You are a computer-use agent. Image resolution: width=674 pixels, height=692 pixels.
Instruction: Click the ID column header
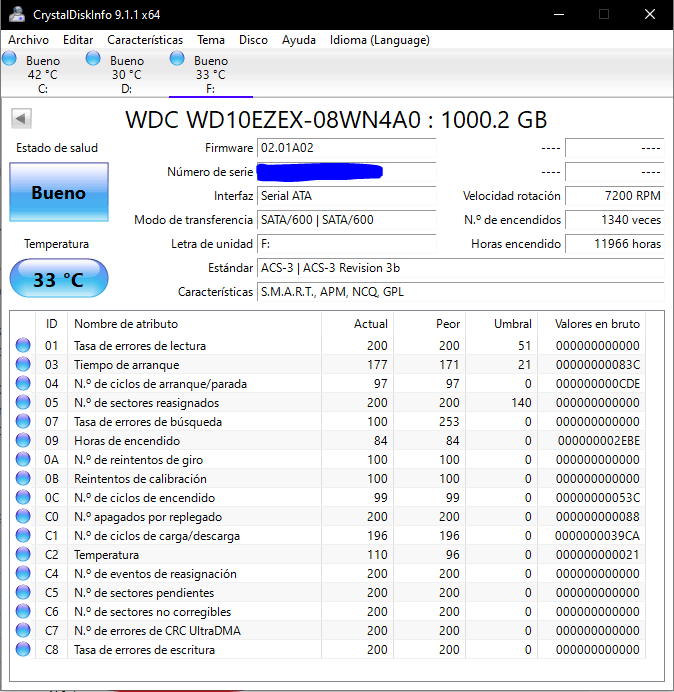tap(52, 323)
